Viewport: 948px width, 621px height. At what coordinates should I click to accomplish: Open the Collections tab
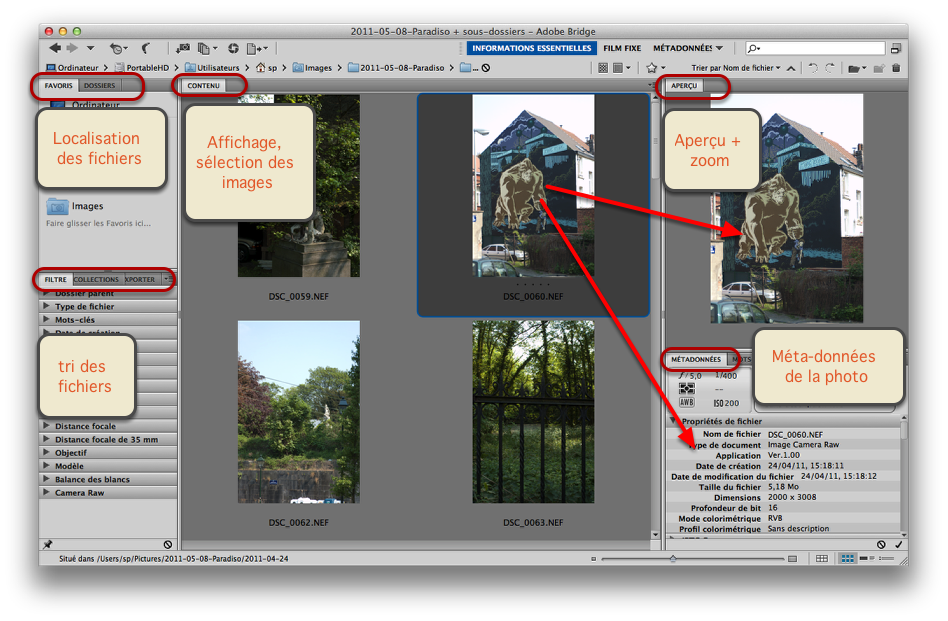96,279
